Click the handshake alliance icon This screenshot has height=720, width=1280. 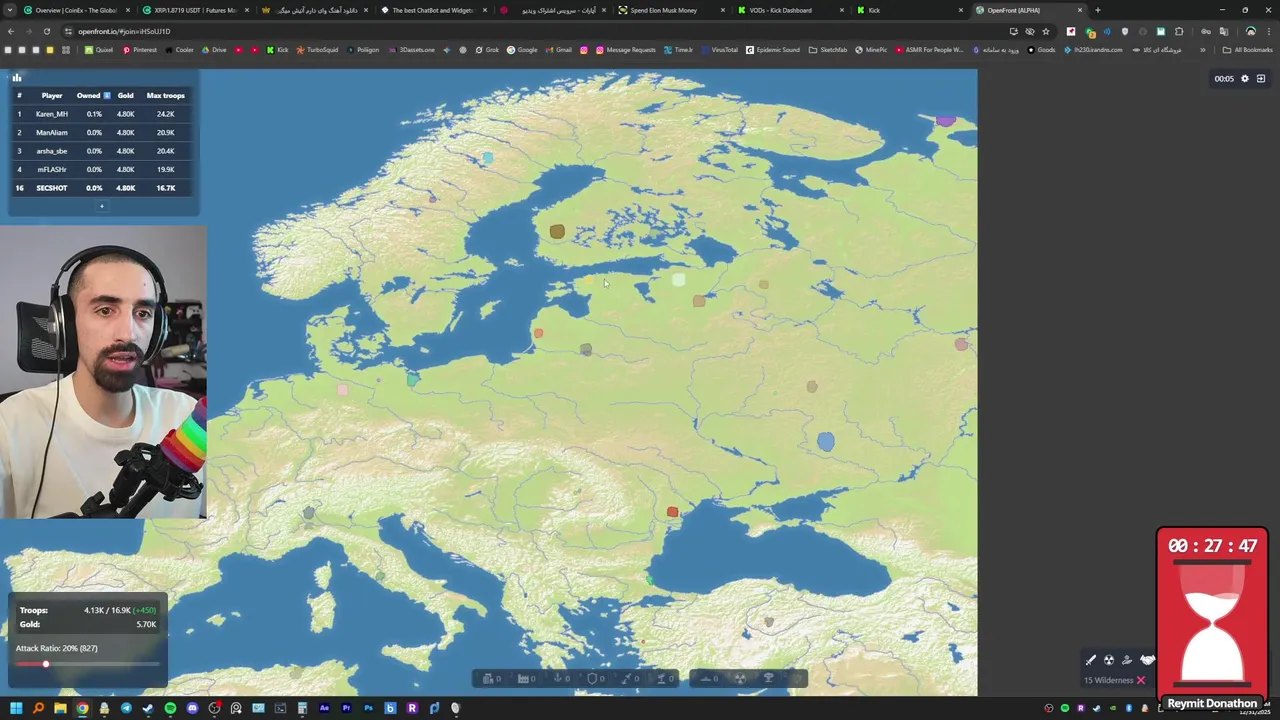1148,660
